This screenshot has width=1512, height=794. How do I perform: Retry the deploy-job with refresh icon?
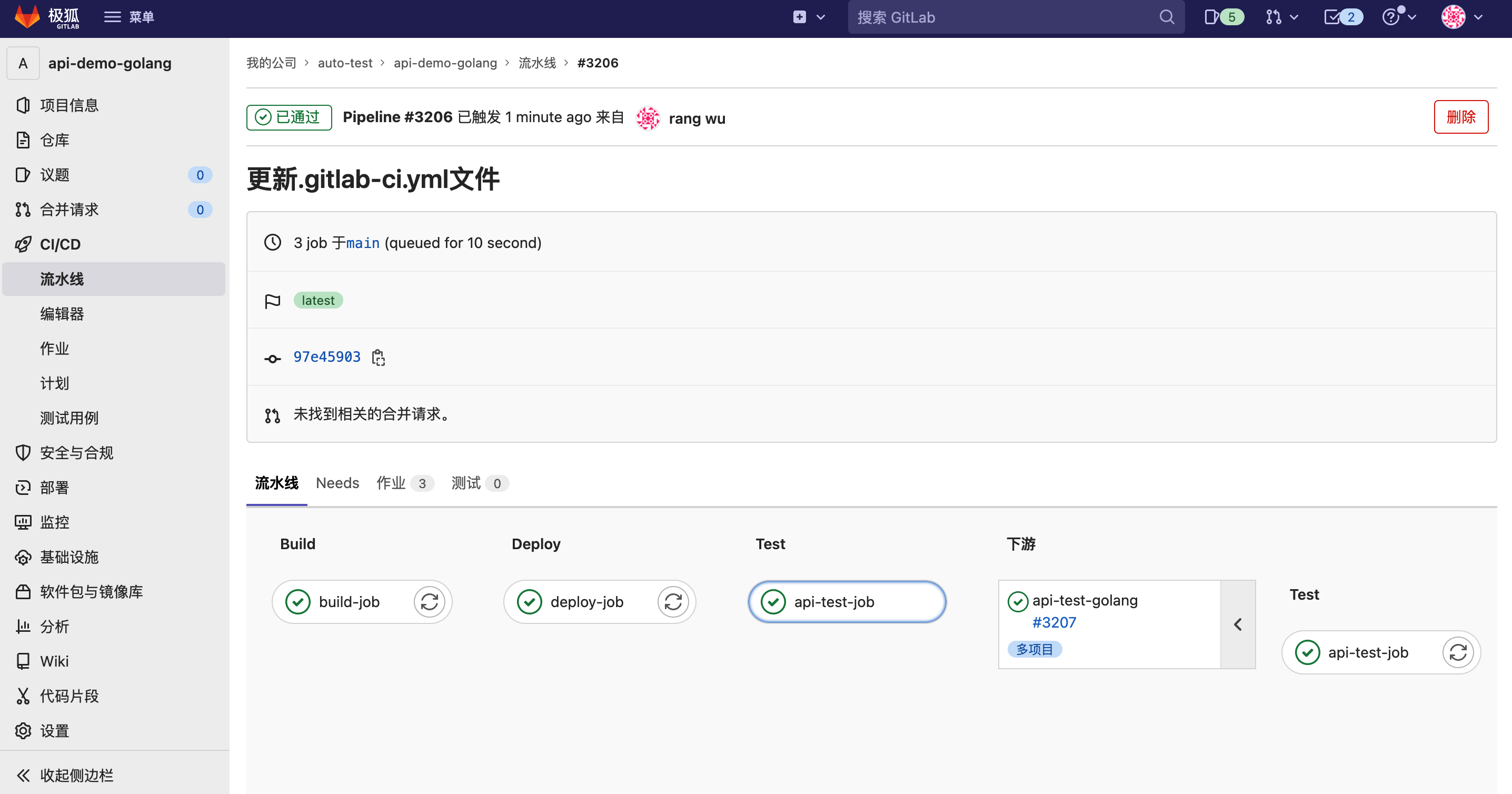tap(673, 601)
